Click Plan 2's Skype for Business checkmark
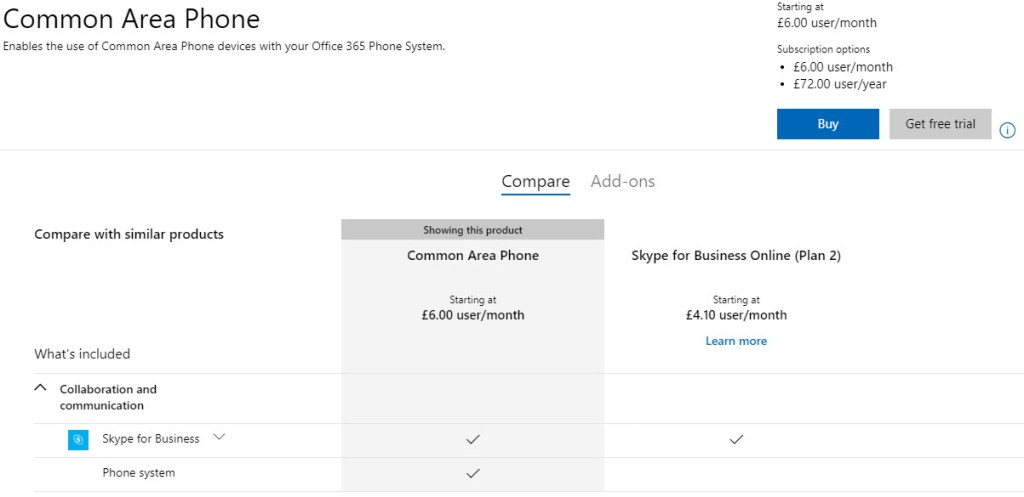Viewport: 1024px width, 497px height. pyautogui.click(x=736, y=439)
